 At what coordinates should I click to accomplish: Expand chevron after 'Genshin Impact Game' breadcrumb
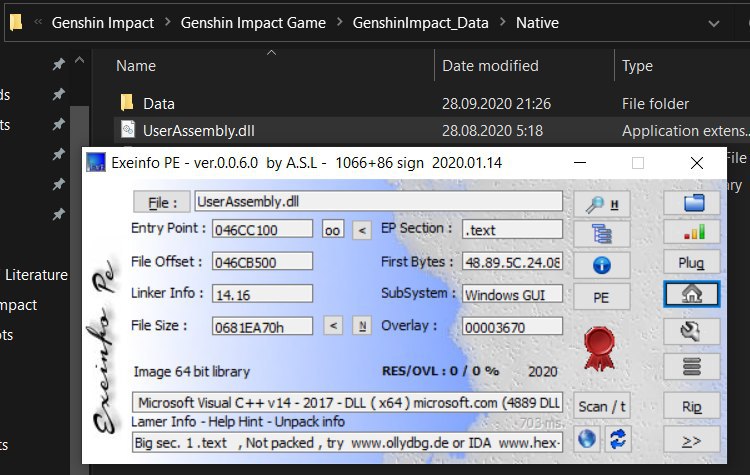(x=339, y=22)
